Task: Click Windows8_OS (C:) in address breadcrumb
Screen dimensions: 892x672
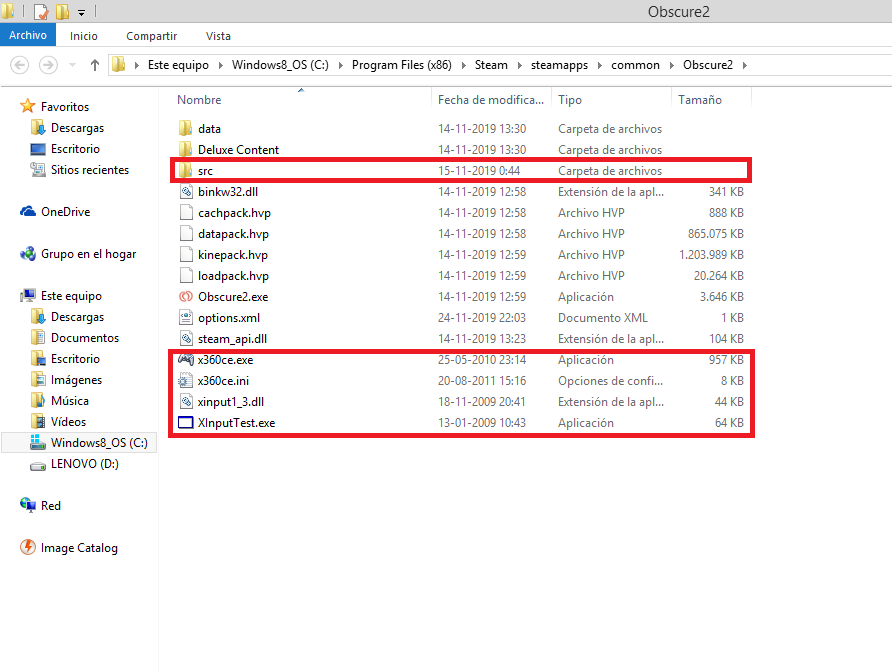Action: click(x=280, y=65)
